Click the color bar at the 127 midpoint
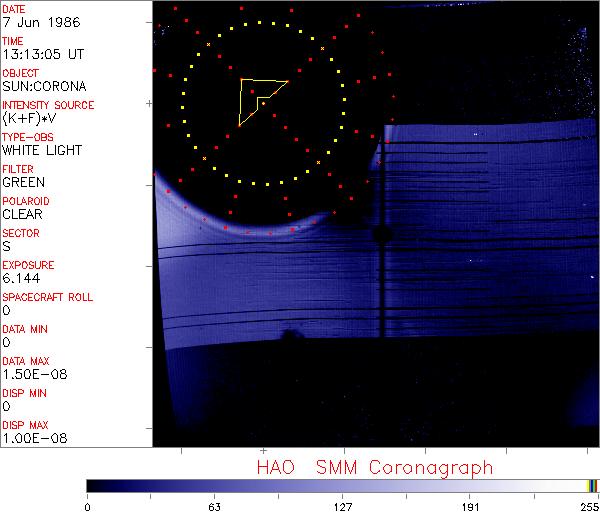This screenshot has height=512, width=600. point(342,486)
